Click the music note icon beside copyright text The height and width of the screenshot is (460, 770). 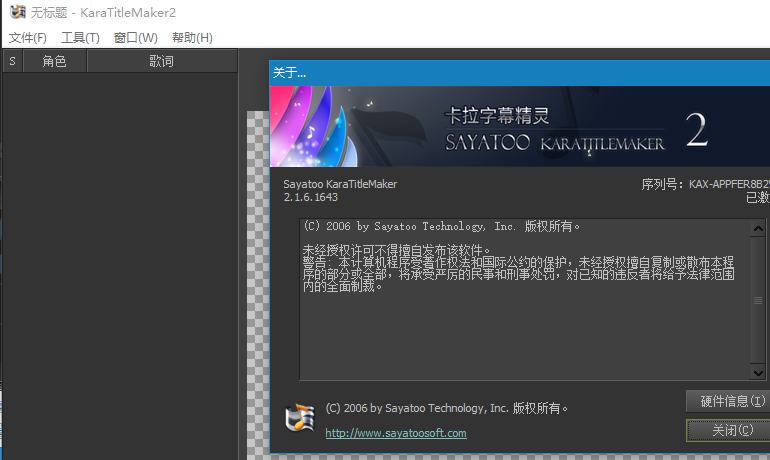(x=300, y=418)
